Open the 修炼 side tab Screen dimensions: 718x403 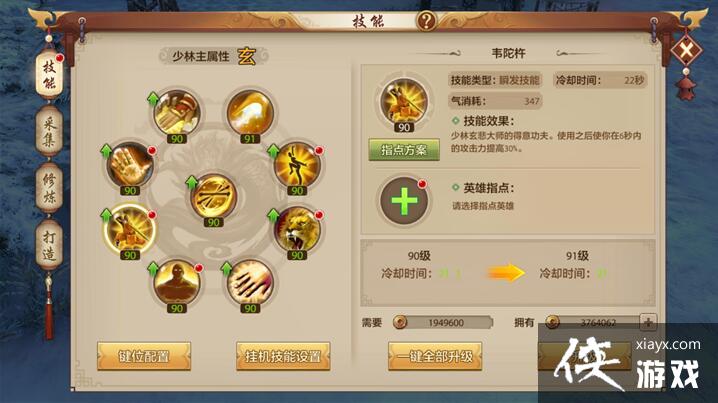(x=49, y=188)
